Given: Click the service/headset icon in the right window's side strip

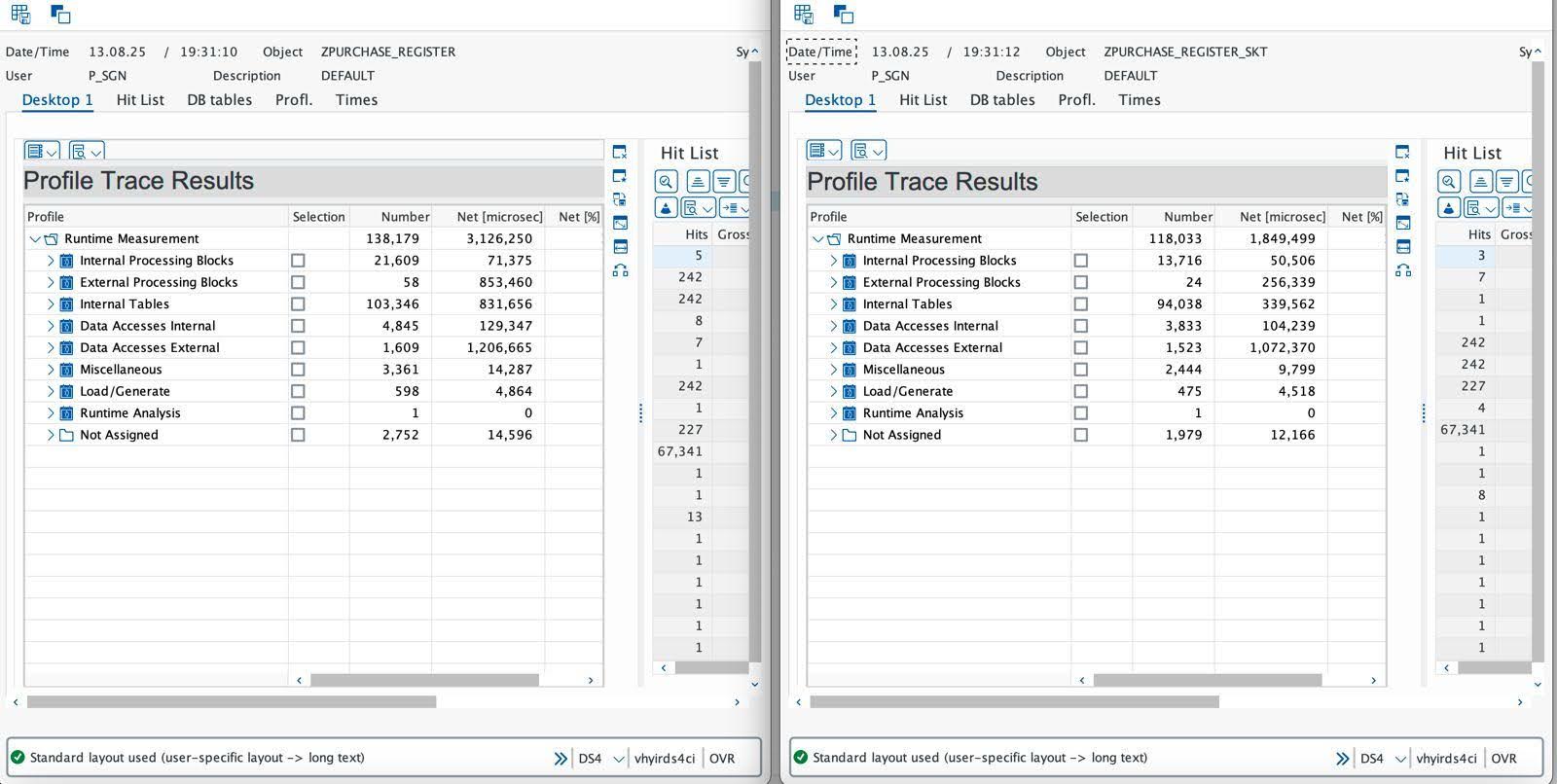Looking at the screenshot, I should point(1402,269).
